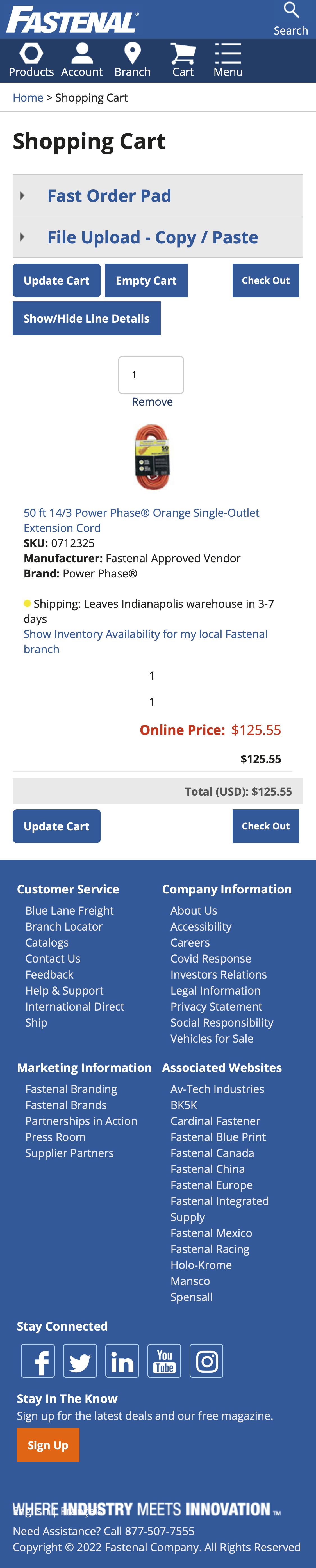Open the YouTube social icon

164,1361
